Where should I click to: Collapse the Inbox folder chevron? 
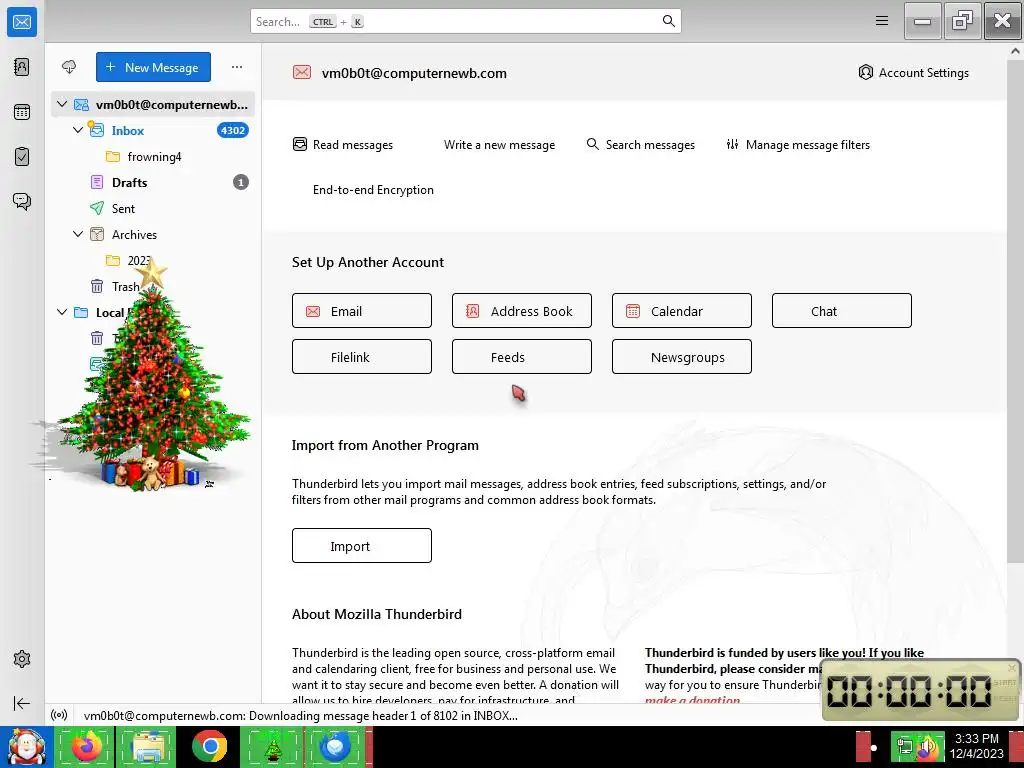[x=78, y=130]
